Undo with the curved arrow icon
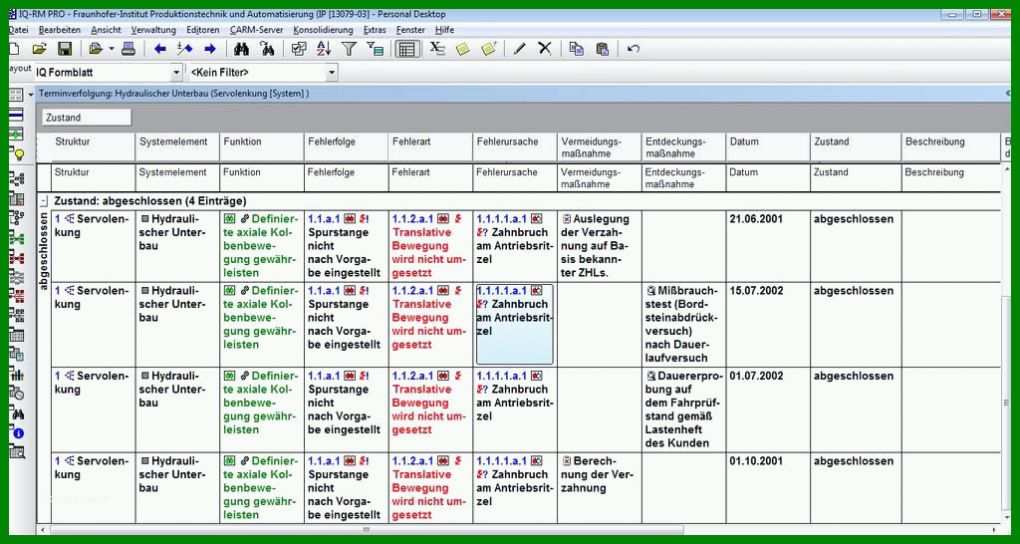 point(633,49)
